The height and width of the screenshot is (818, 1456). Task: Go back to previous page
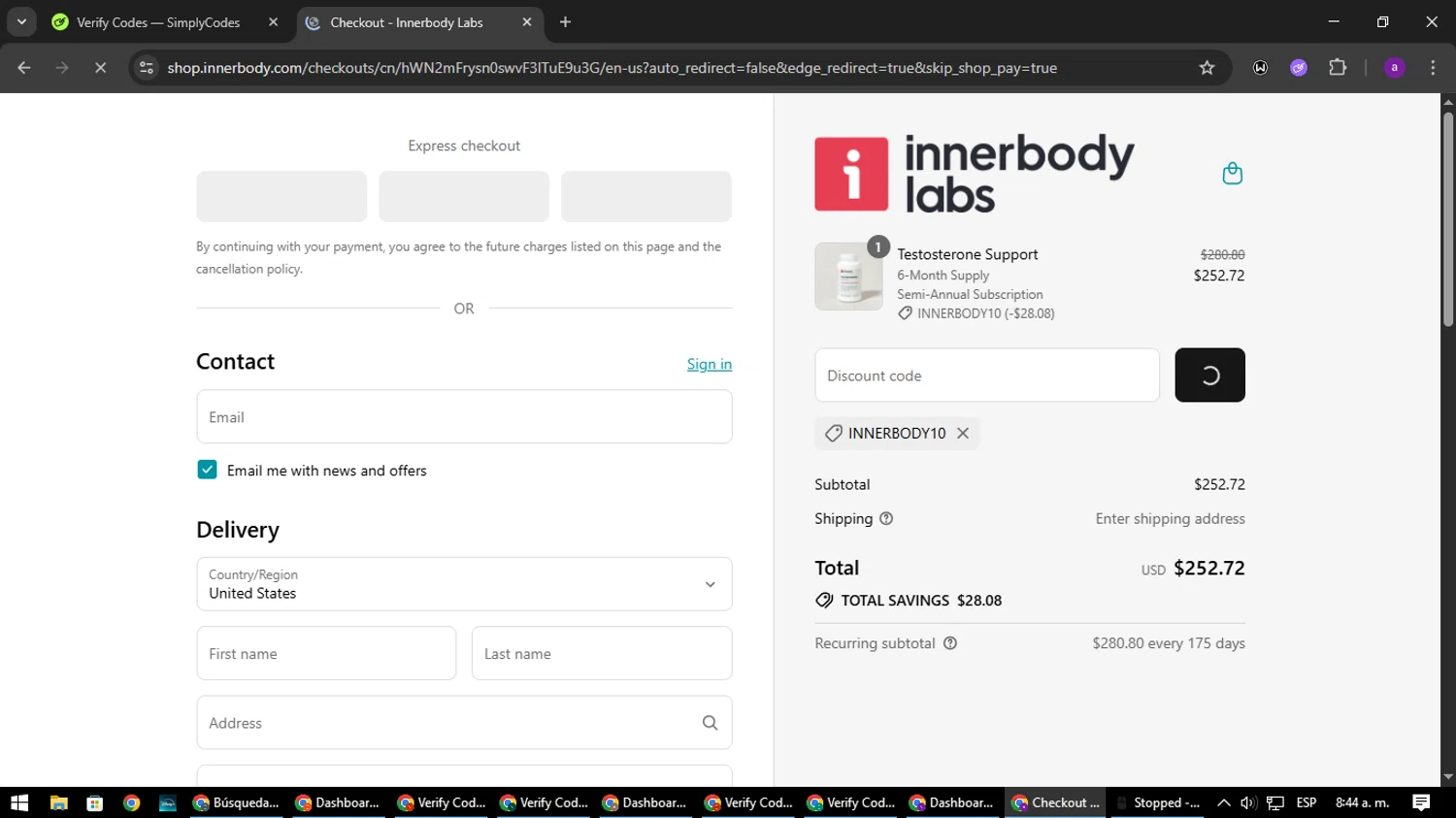point(24,68)
